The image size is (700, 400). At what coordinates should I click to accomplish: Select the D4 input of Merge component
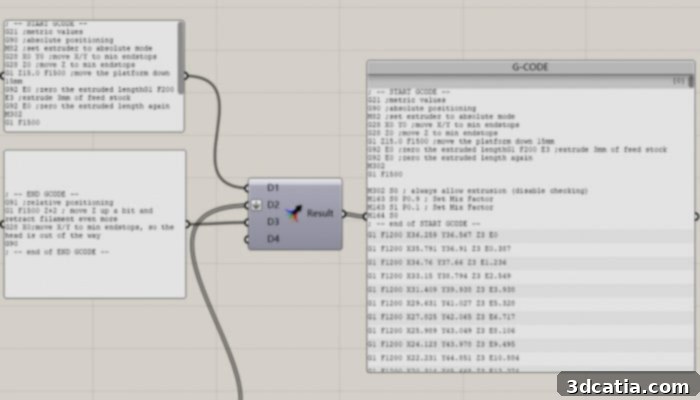tap(273, 239)
